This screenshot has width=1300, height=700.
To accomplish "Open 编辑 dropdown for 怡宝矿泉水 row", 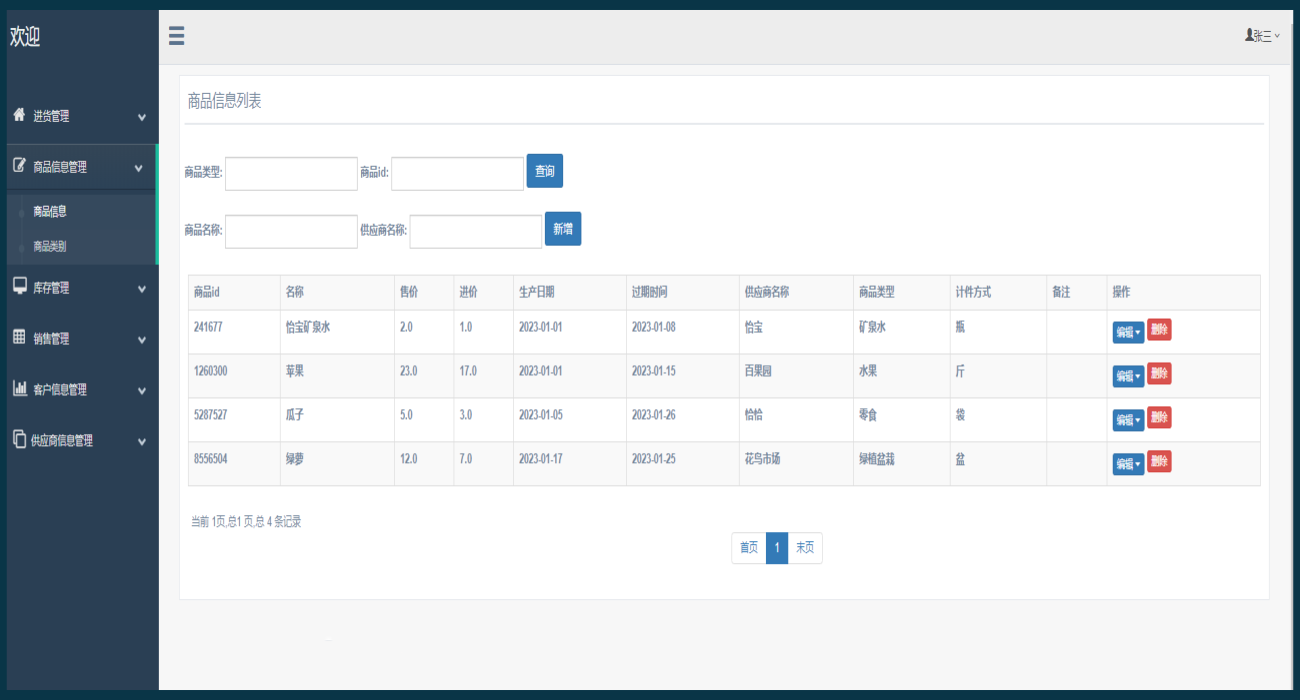I will (1128, 332).
